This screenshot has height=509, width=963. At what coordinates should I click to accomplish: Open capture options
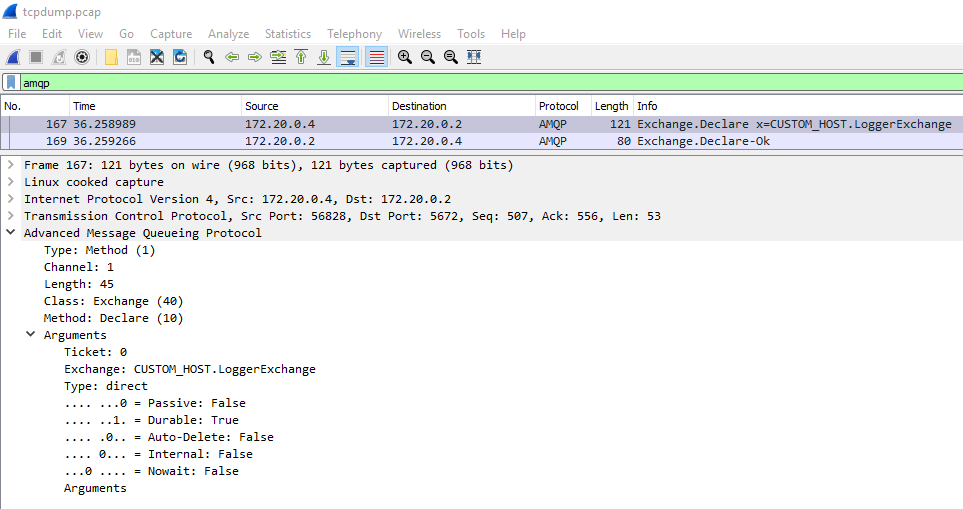pyautogui.click(x=82, y=57)
